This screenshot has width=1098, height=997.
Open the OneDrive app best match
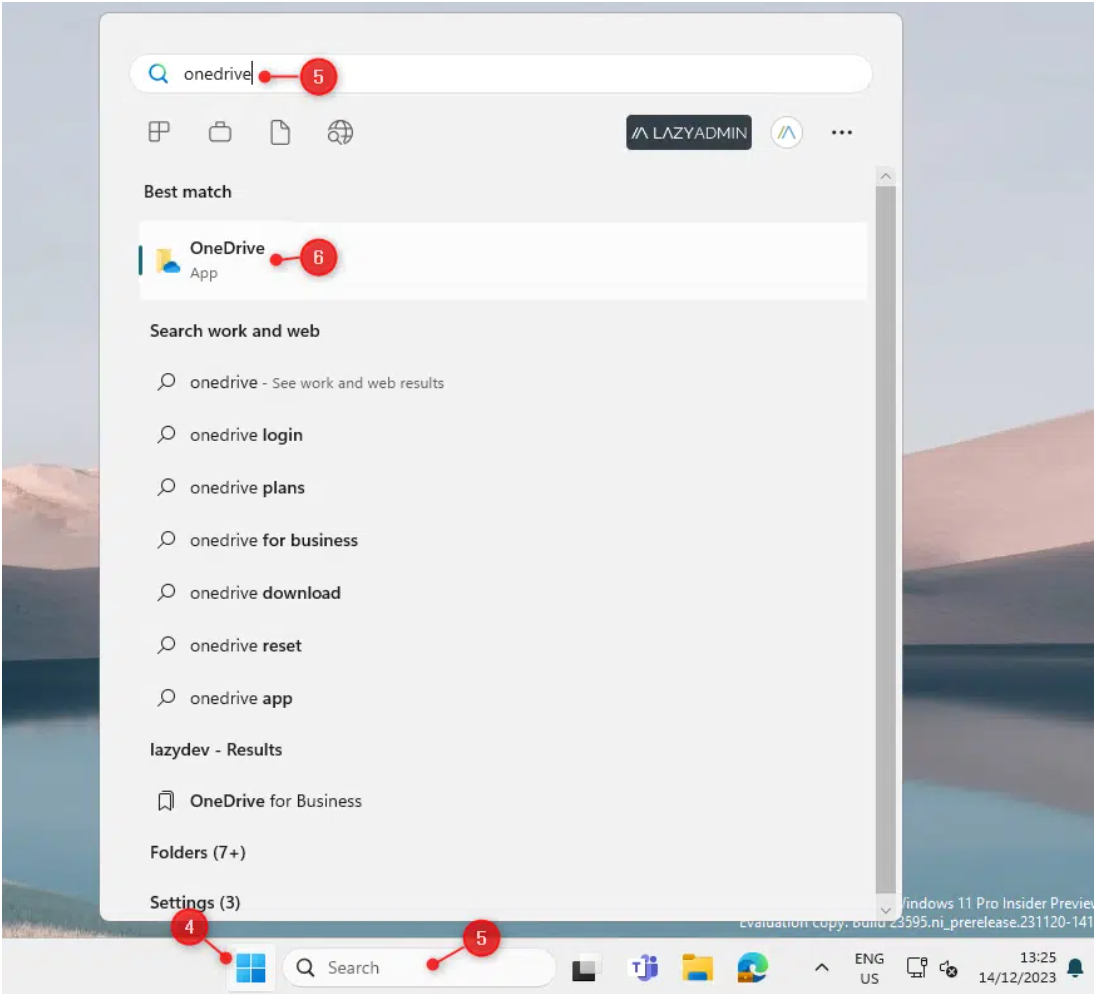(503, 260)
